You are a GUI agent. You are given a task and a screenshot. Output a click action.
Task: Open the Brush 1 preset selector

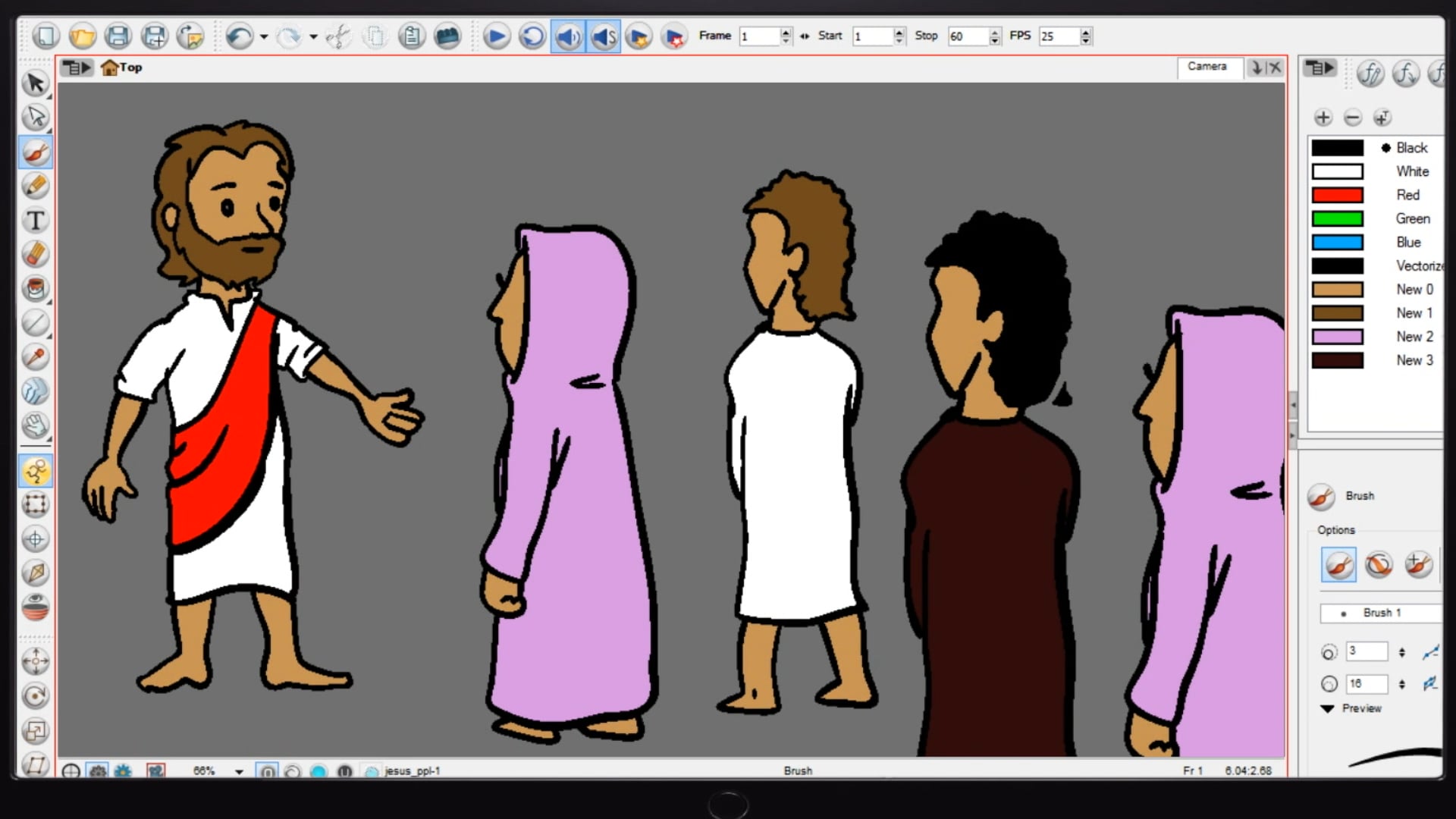(x=1380, y=613)
